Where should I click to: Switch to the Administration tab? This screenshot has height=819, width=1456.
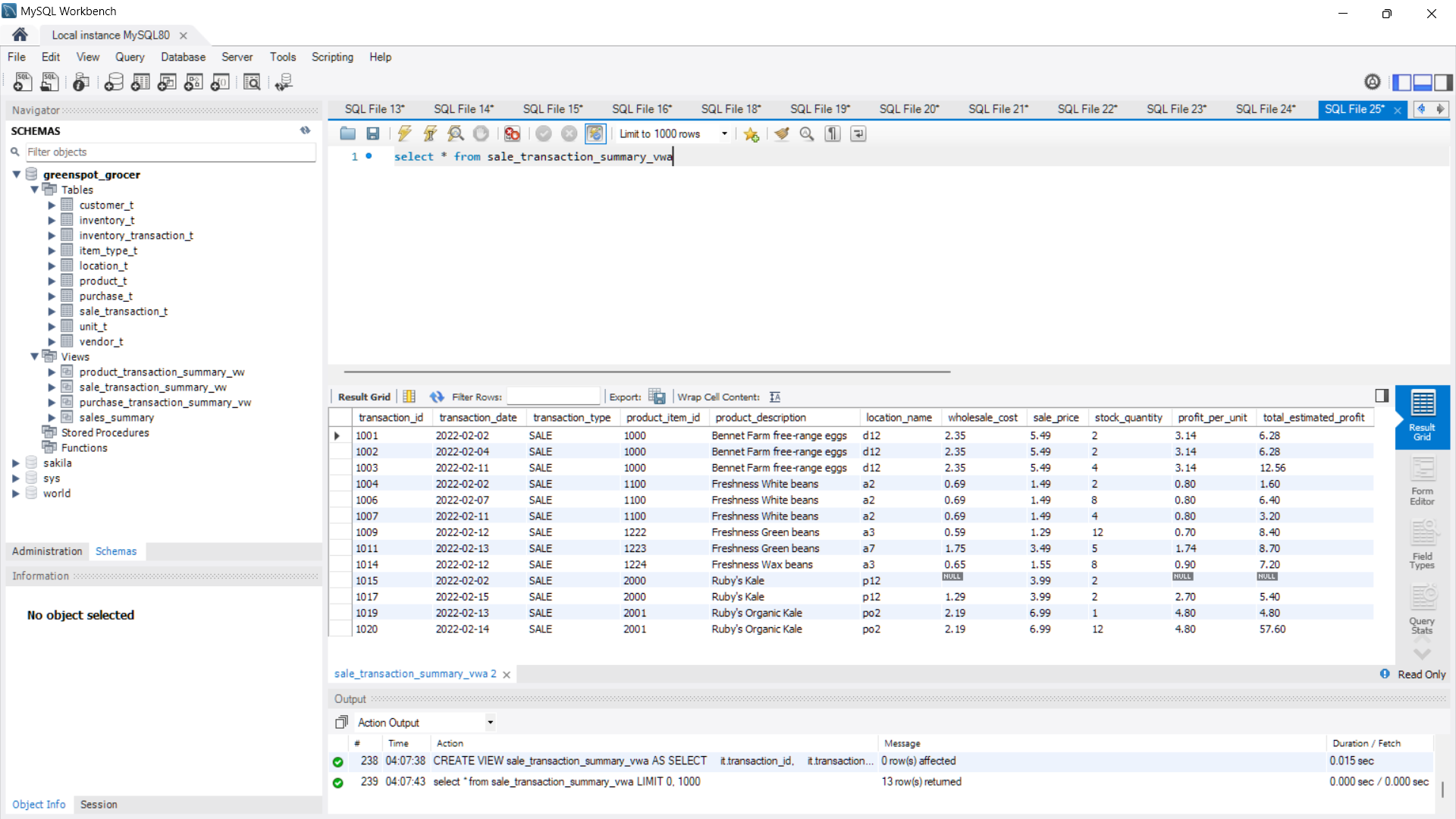47,551
